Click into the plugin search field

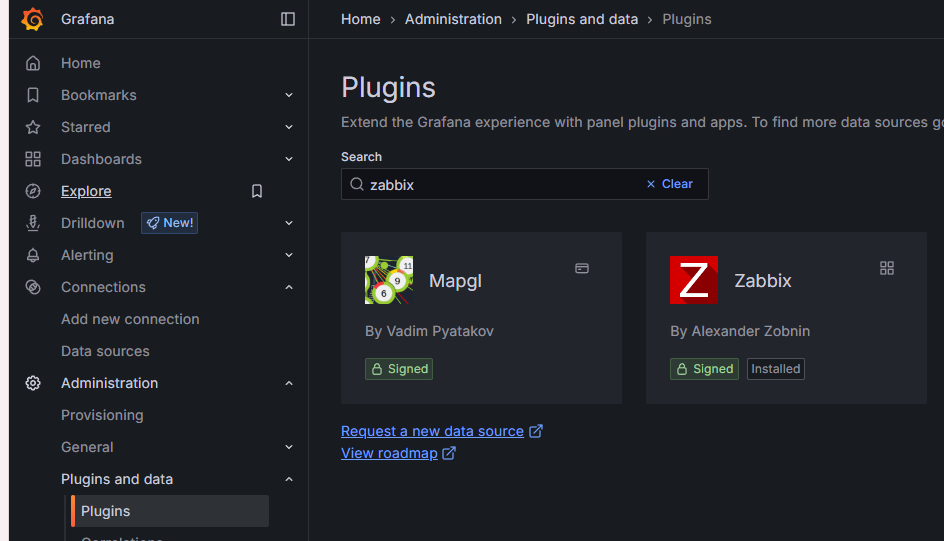[524, 184]
